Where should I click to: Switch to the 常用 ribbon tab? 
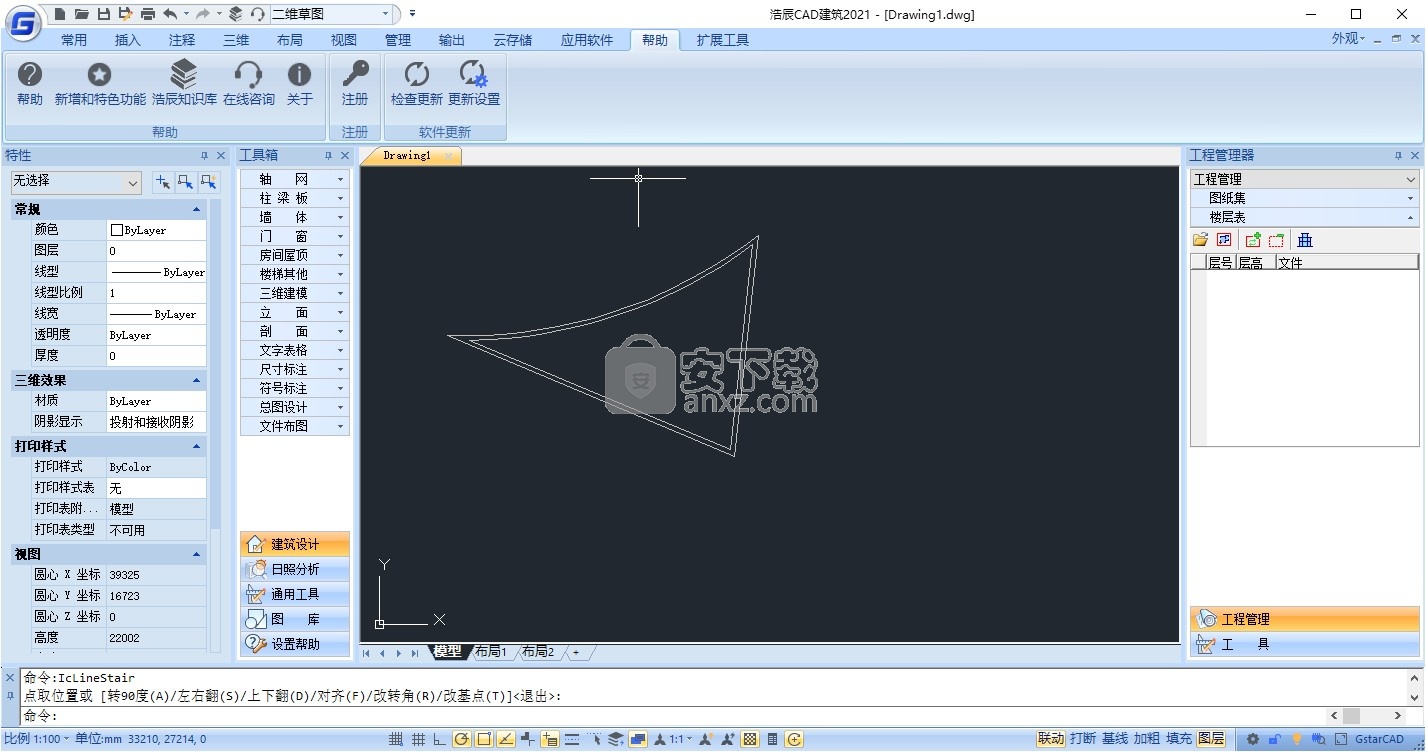(x=74, y=40)
